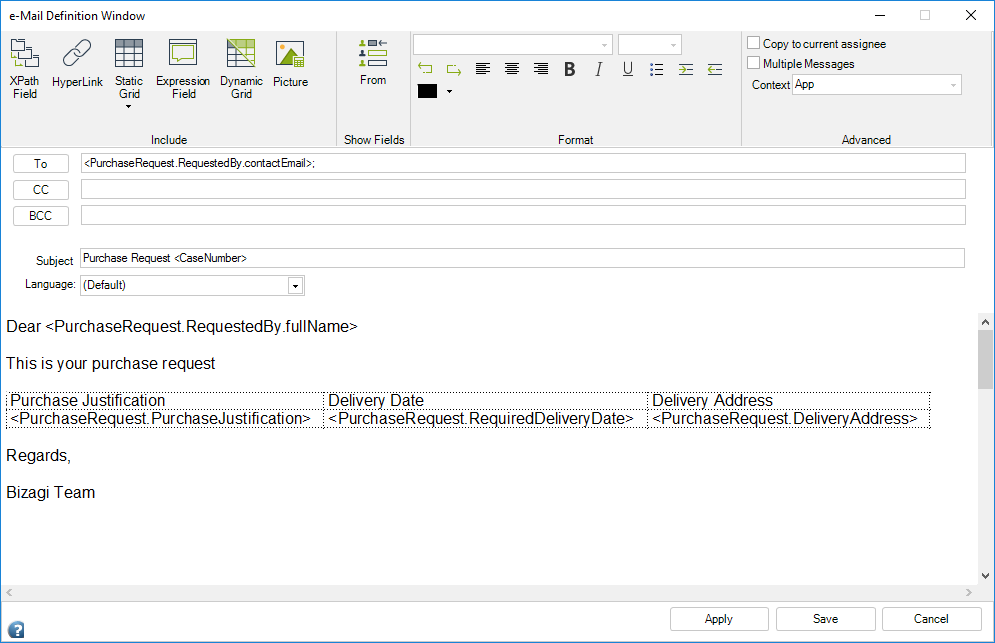Viewport: 995px width, 643px height.
Task: Show the From field
Action: point(373,62)
